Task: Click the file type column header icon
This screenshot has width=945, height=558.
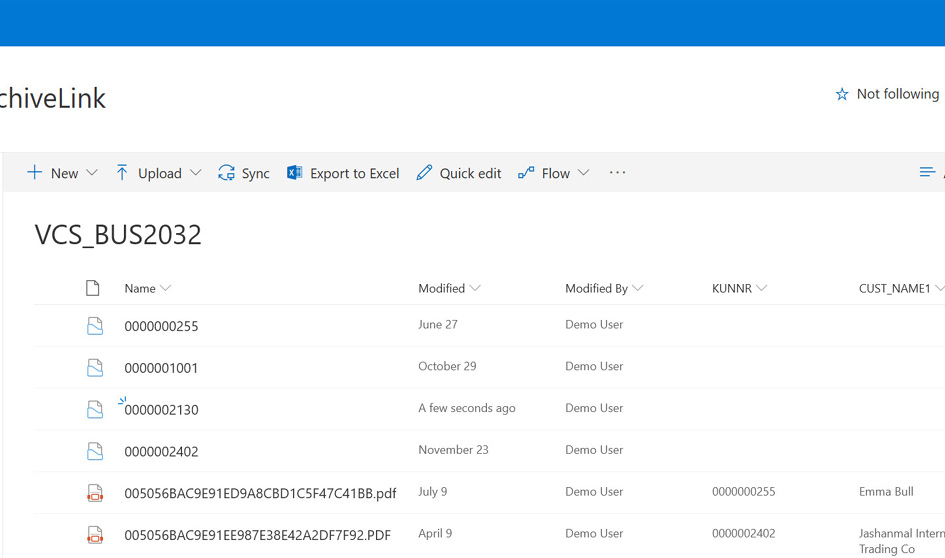Action: 93,288
